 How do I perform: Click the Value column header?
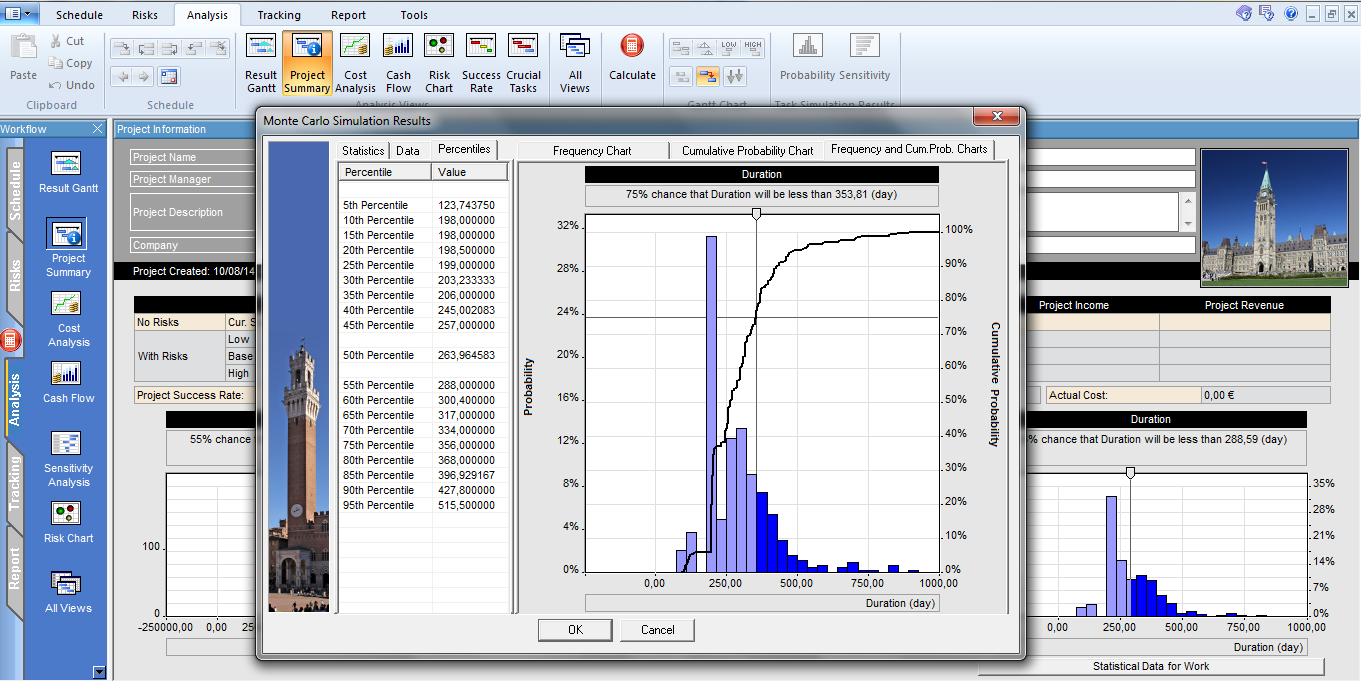click(x=471, y=173)
